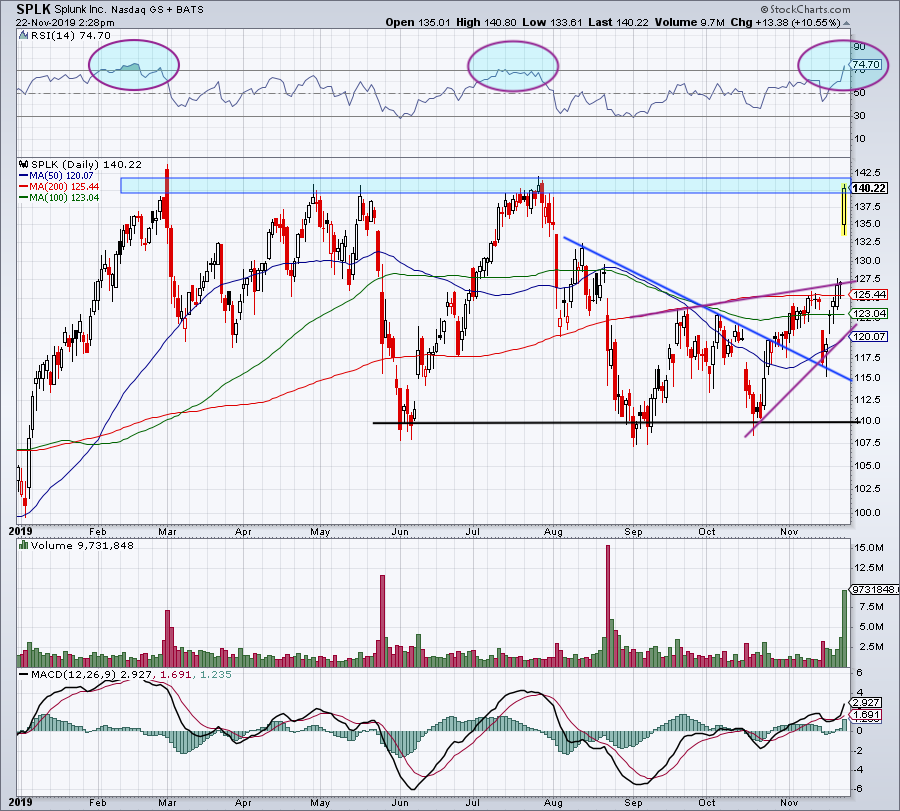Click the 1.691 signal tag on MACD axis

point(866,715)
